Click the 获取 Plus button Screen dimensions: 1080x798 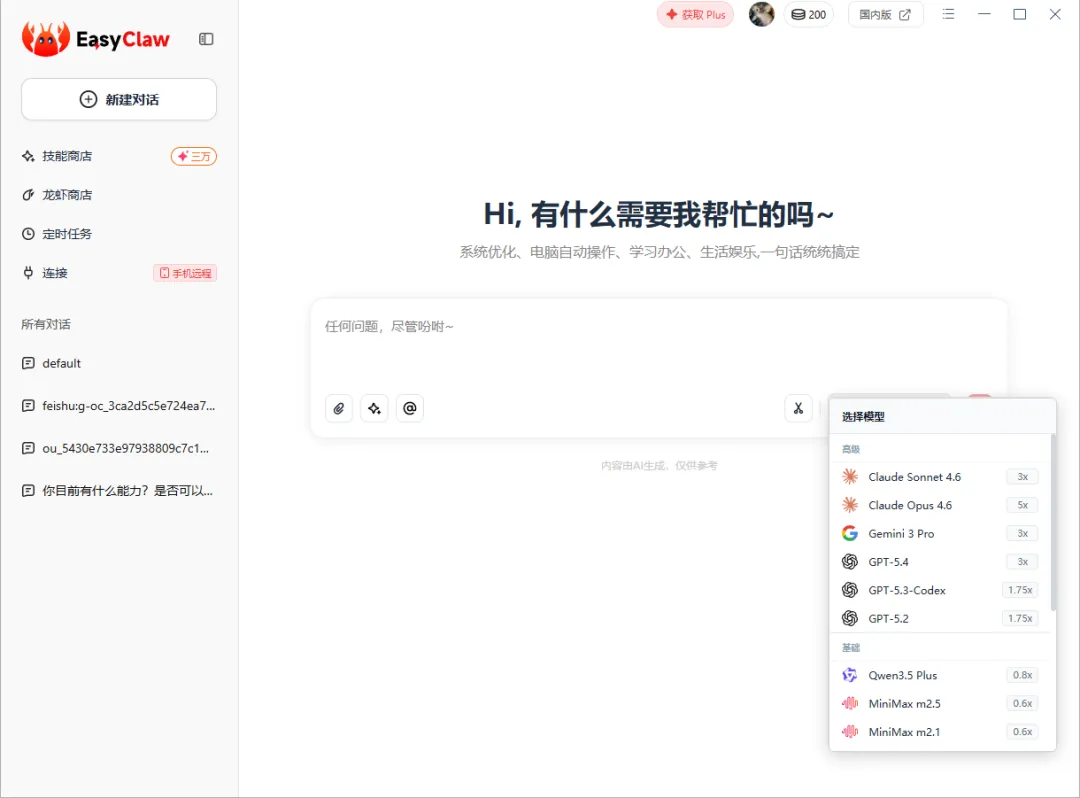pos(696,14)
